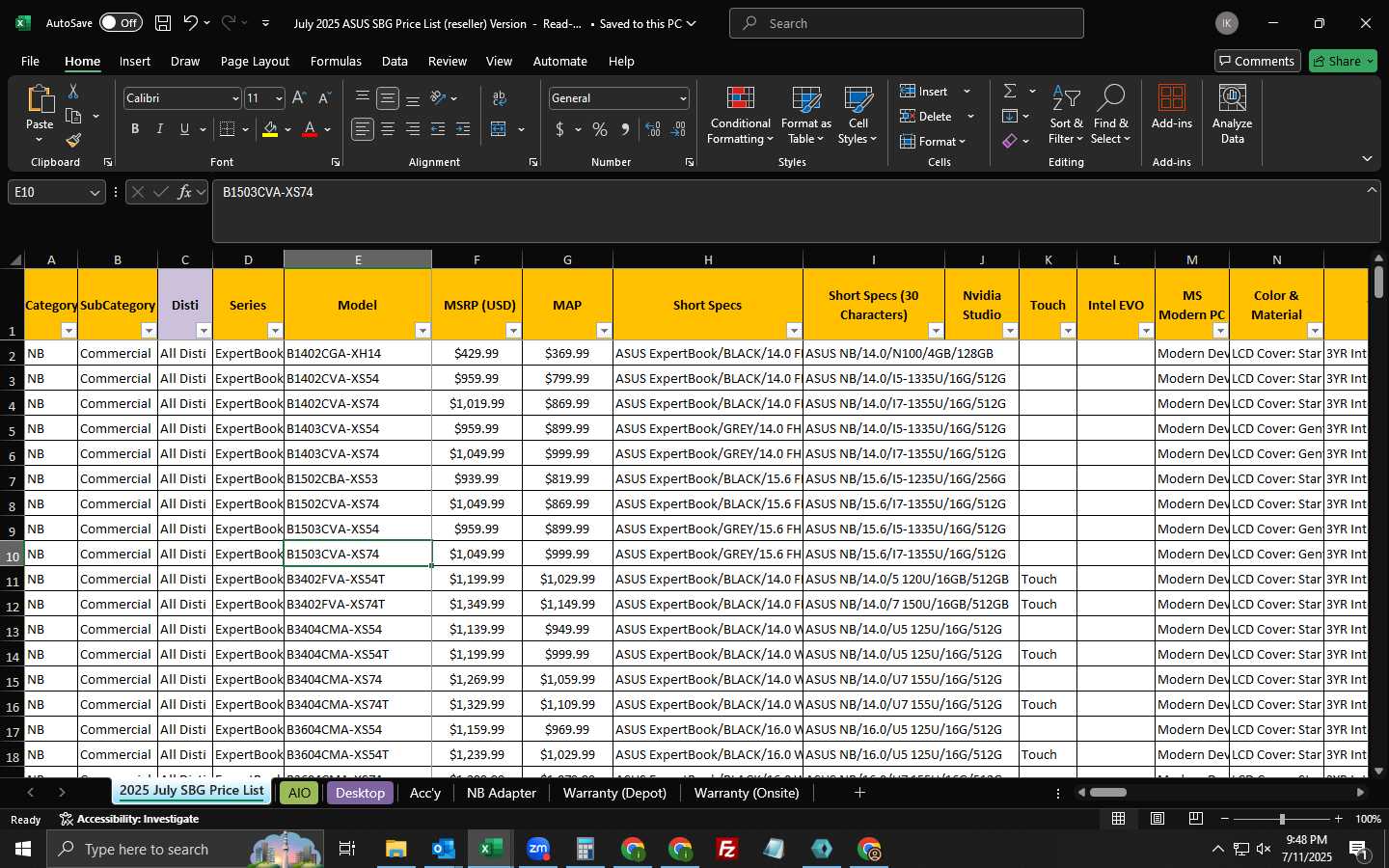Apply Percent Style icon
This screenshot has width=1389, height=868.
600,129
